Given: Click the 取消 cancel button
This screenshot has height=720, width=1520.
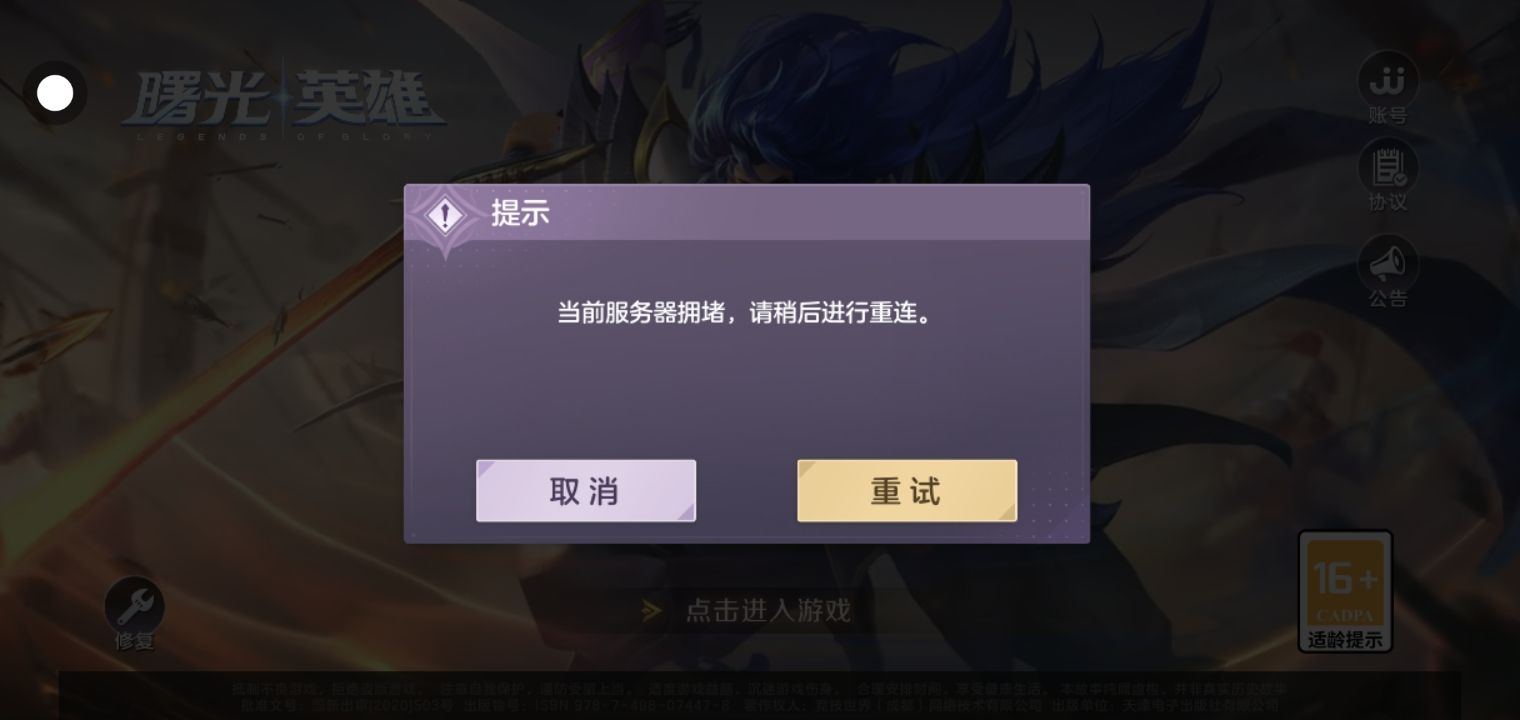Looking at the screenshot, I should coord(586,491).
